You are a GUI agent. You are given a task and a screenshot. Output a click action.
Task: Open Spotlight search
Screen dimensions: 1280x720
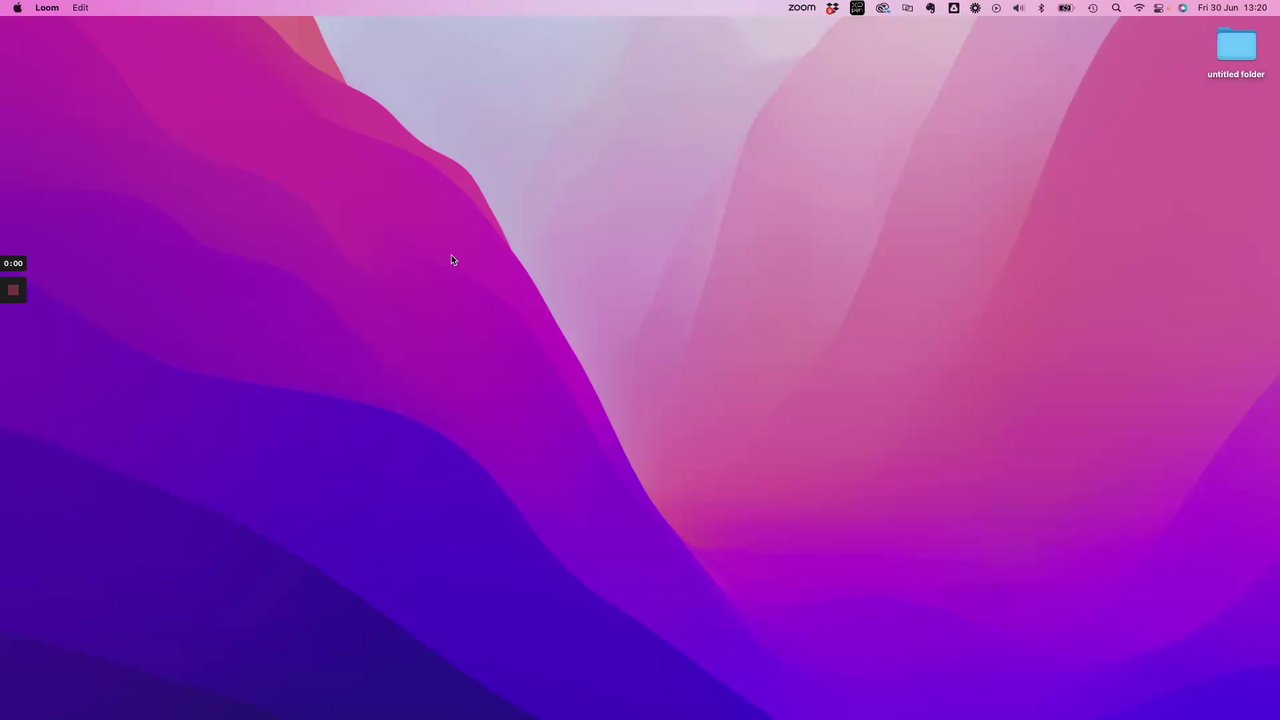click(x=1116, y=8)
